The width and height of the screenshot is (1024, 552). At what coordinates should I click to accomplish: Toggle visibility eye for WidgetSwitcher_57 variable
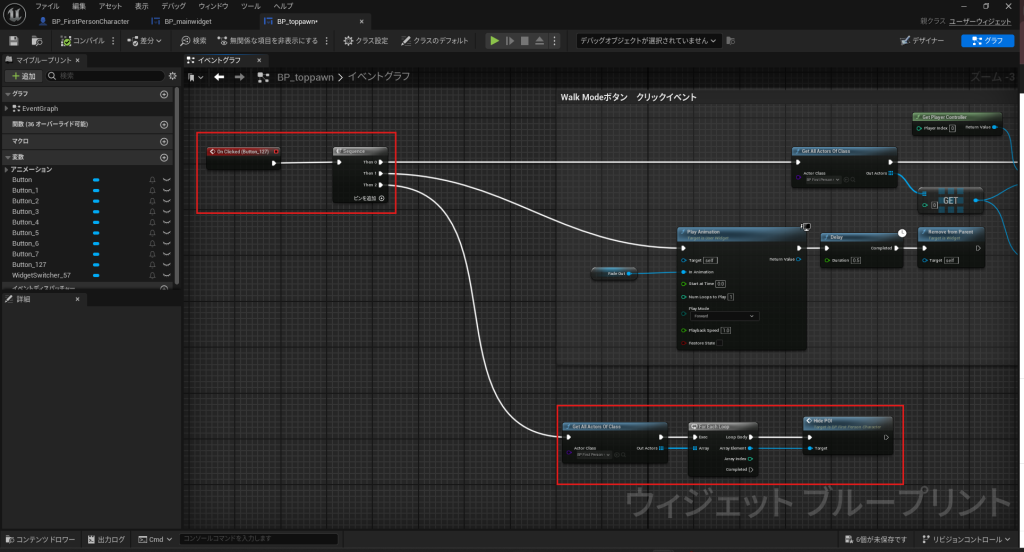pyautogui.click(x=167, y=276)
